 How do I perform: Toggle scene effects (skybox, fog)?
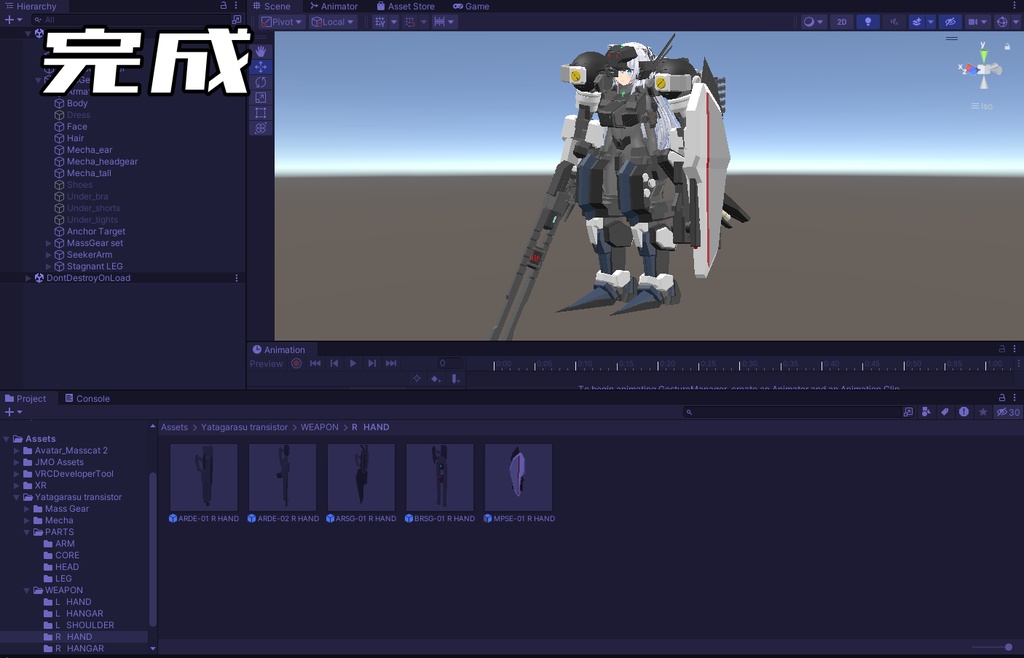point(917,22)
